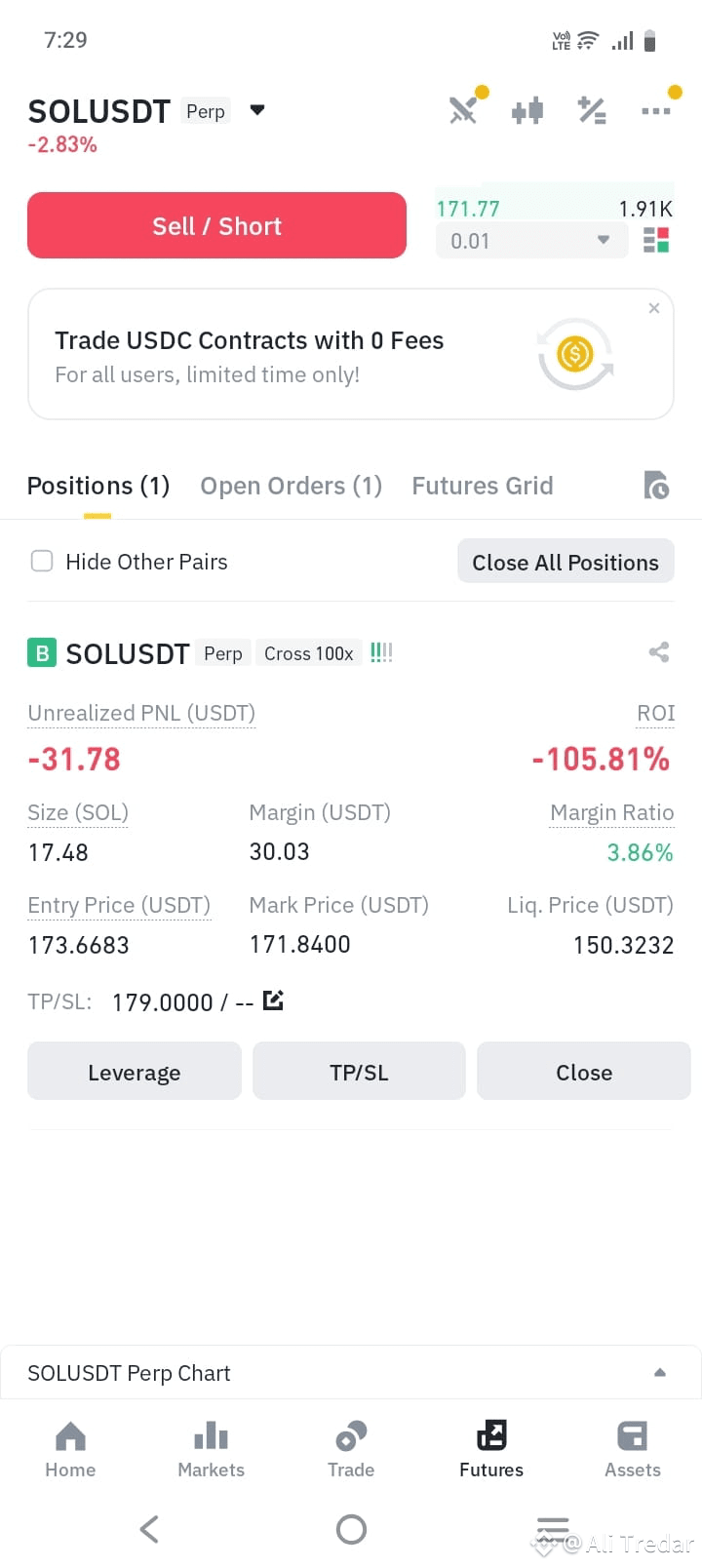Open the Markets bottom navigation item
The width and height of the screenshot is (702, 1568).
click(x=211, y=1449)
